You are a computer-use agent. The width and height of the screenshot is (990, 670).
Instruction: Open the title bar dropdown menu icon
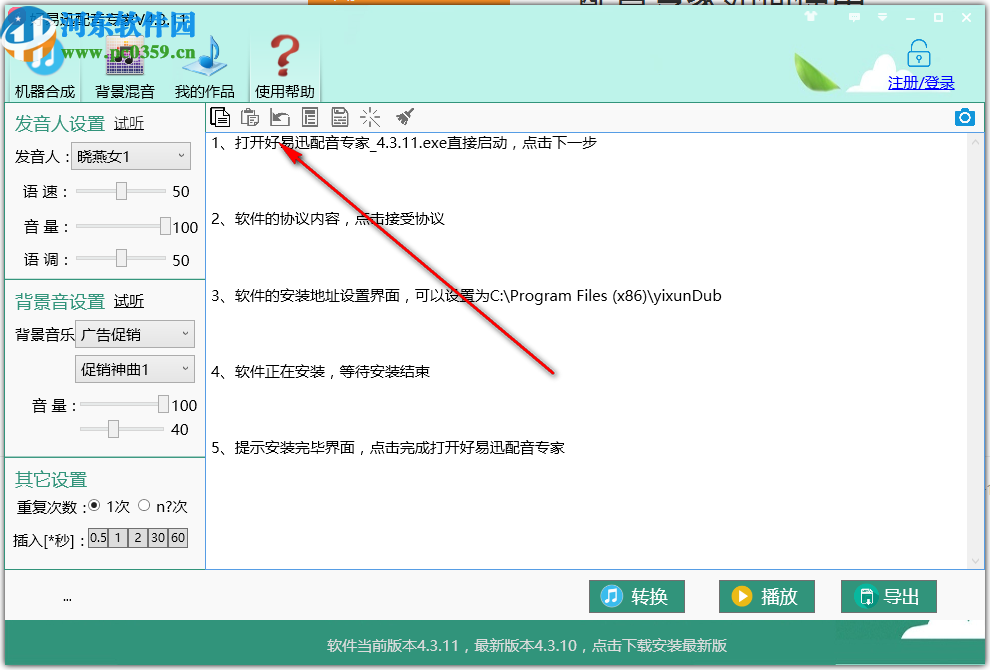click(x=883, y=18)
